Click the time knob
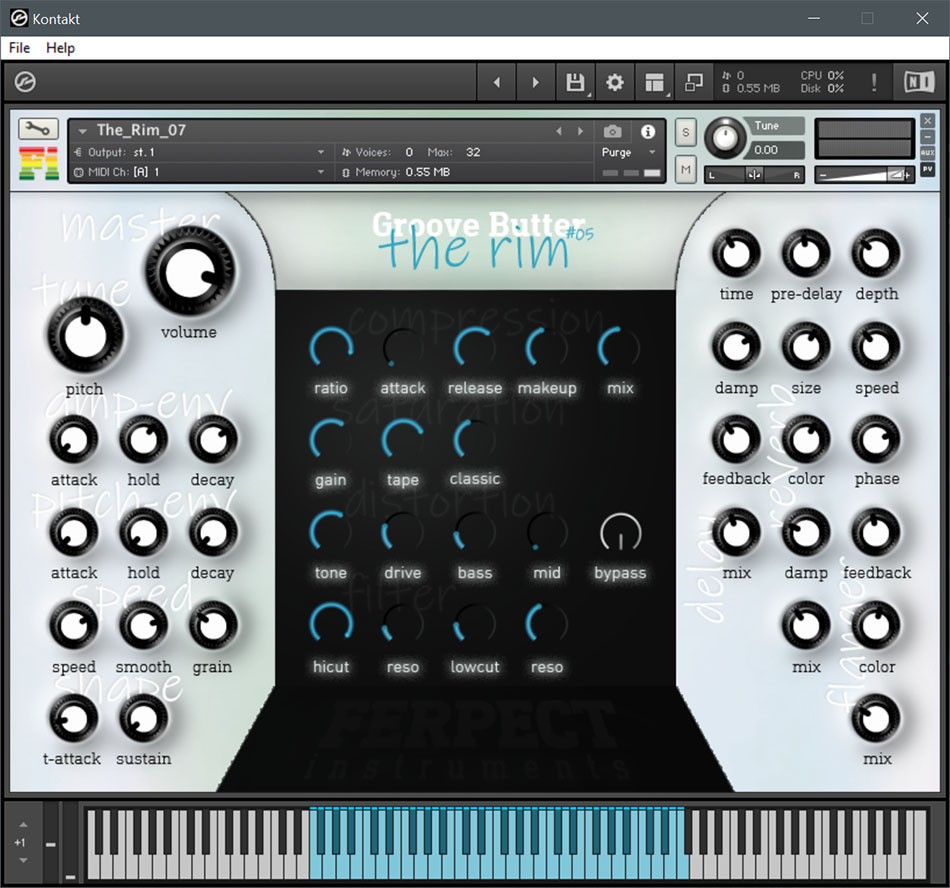Viewport: 950px width, 888px height. 736,253
